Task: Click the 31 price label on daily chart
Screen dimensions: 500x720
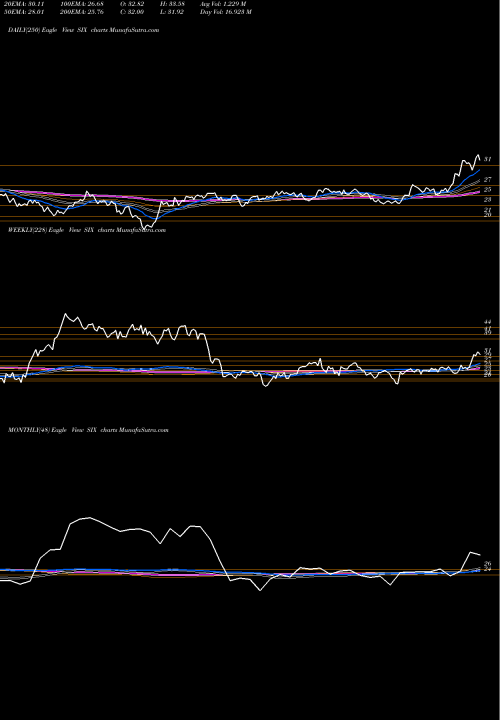Action: point(488,159)
